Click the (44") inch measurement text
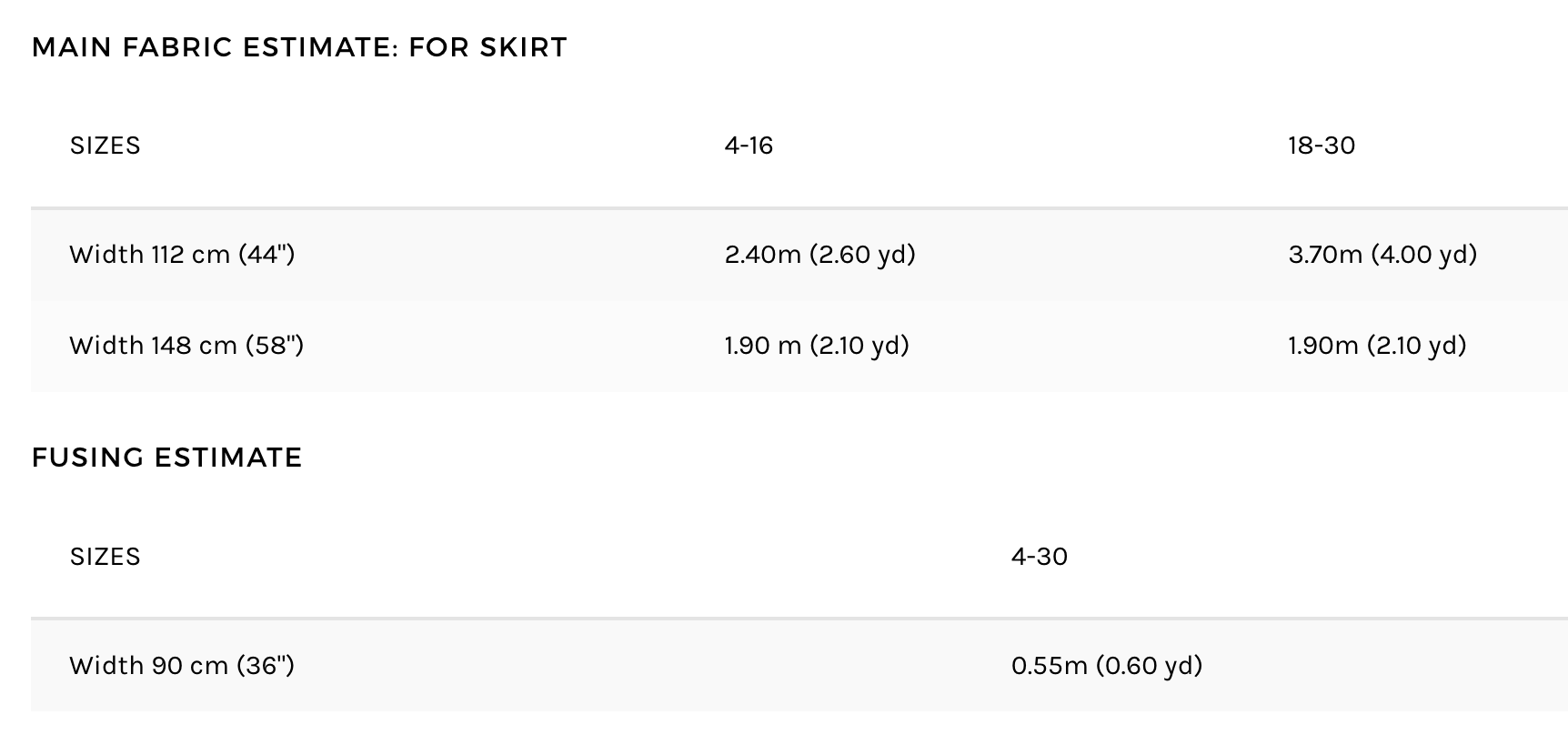Viewport: 1568px width, 755px height. (x=266, y=254)
